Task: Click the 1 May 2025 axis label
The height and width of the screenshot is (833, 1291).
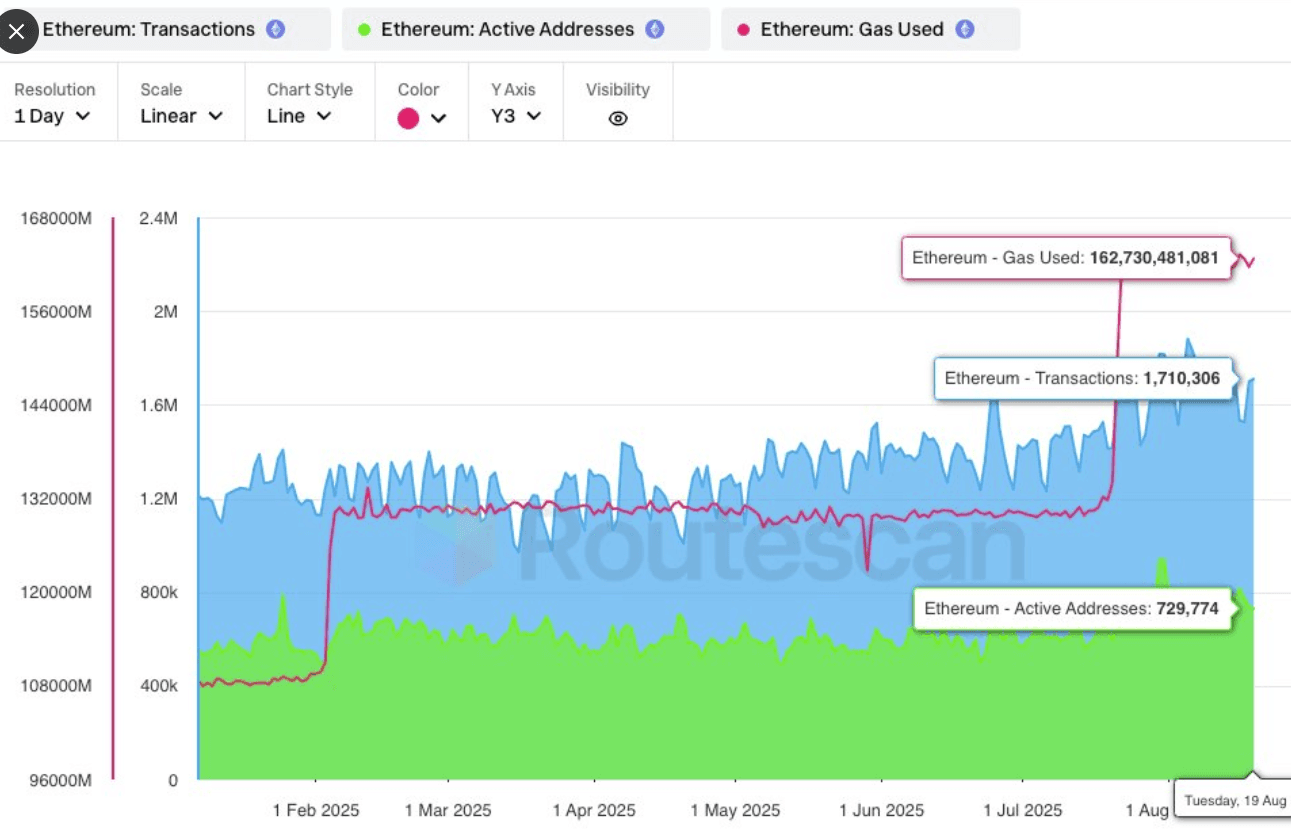Action: 735,810
